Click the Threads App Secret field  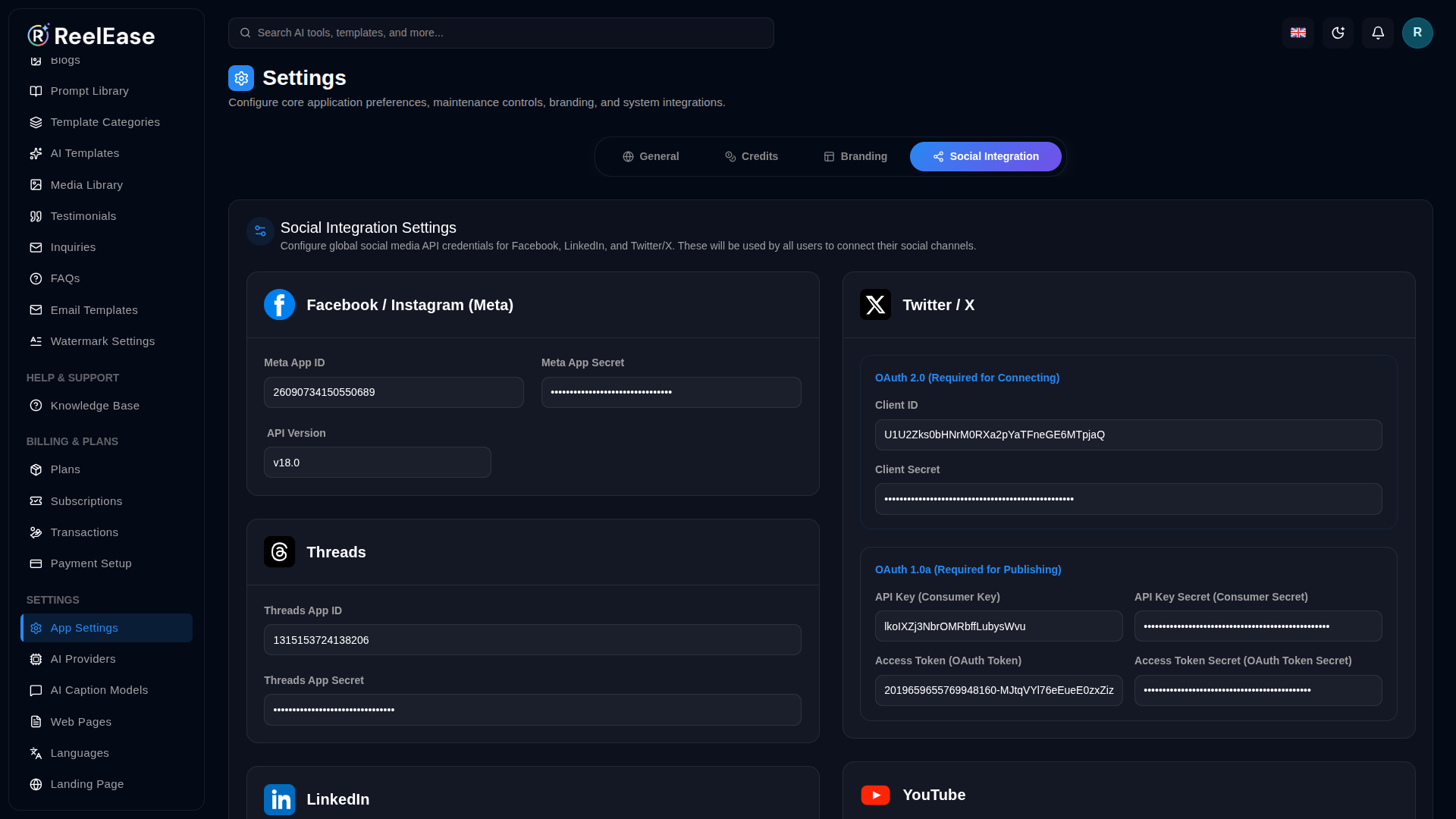(x=532, y=710)
